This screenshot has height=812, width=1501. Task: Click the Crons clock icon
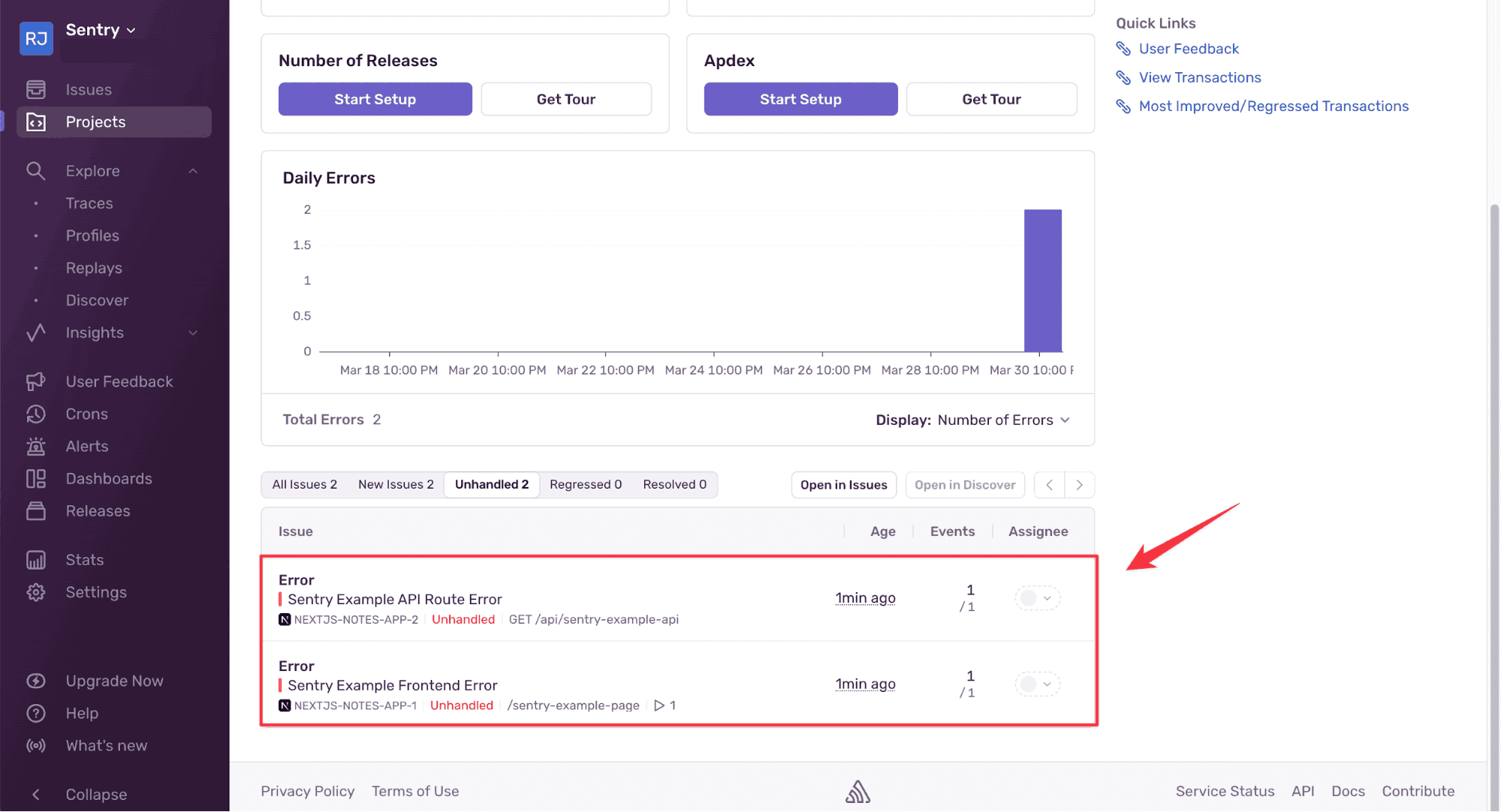36,414
